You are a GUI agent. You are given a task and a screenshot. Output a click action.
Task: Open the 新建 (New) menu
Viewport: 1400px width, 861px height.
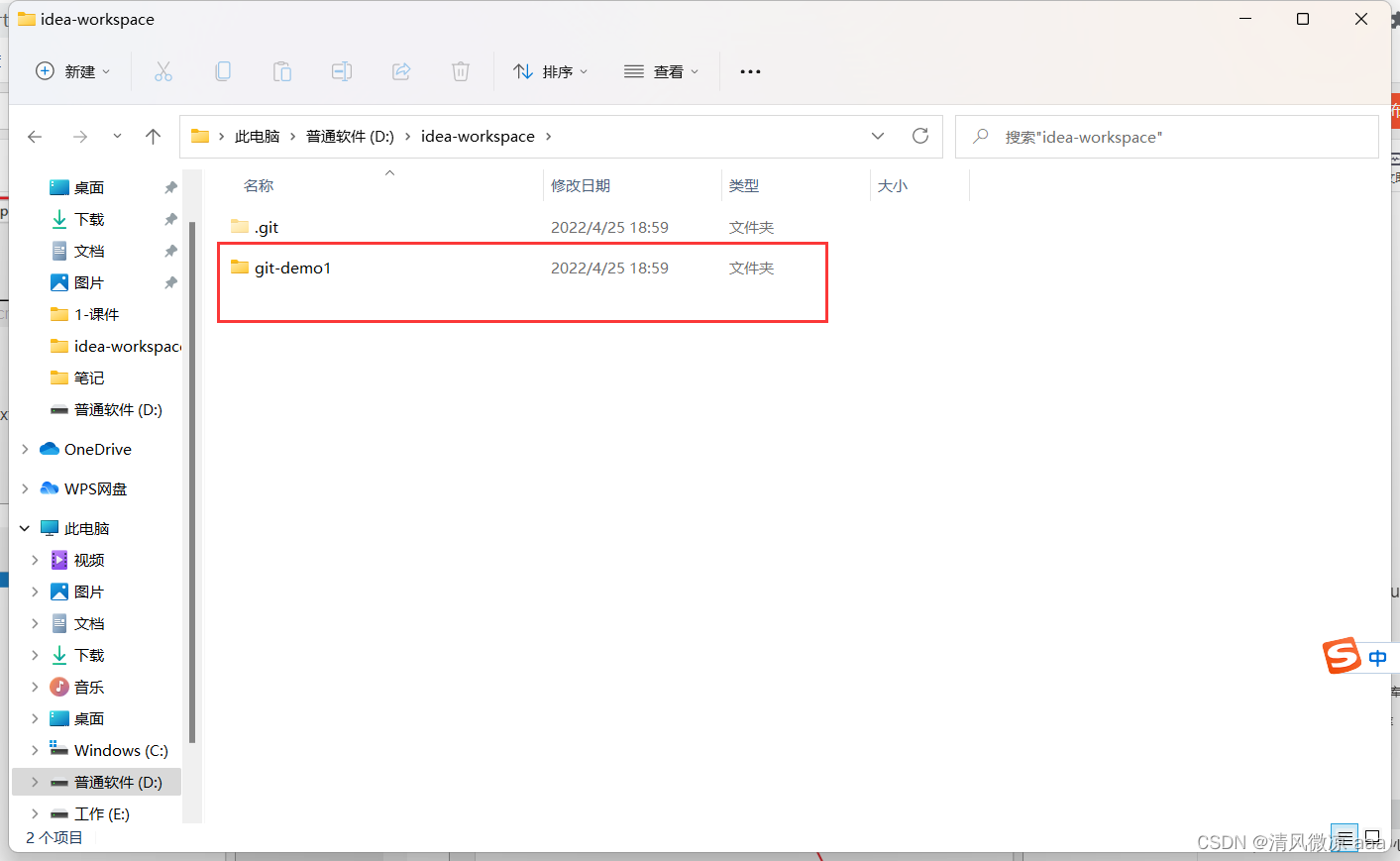coord(72,71)
